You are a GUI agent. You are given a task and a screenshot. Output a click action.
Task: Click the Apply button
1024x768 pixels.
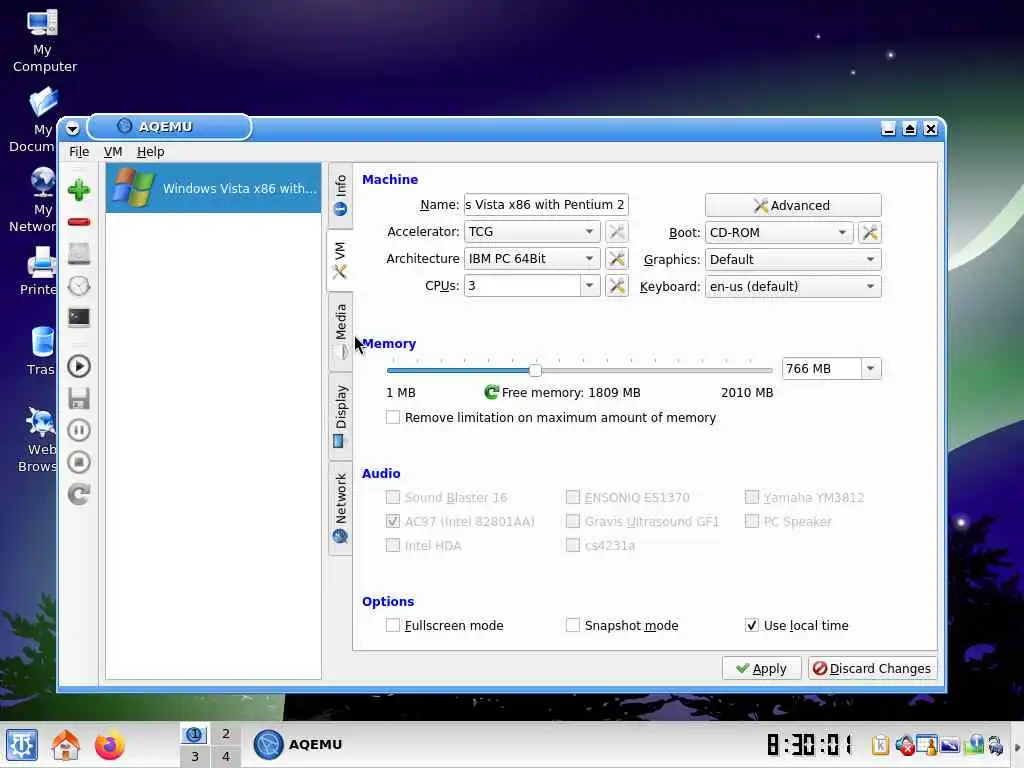pos(761,668)
